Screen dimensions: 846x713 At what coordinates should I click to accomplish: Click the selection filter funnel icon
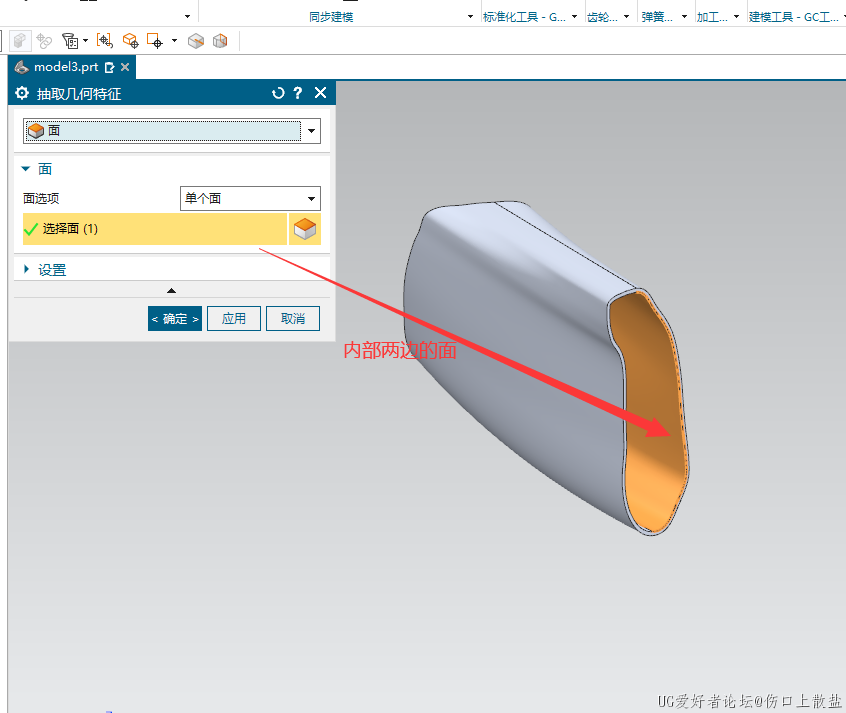click(70, 41)
